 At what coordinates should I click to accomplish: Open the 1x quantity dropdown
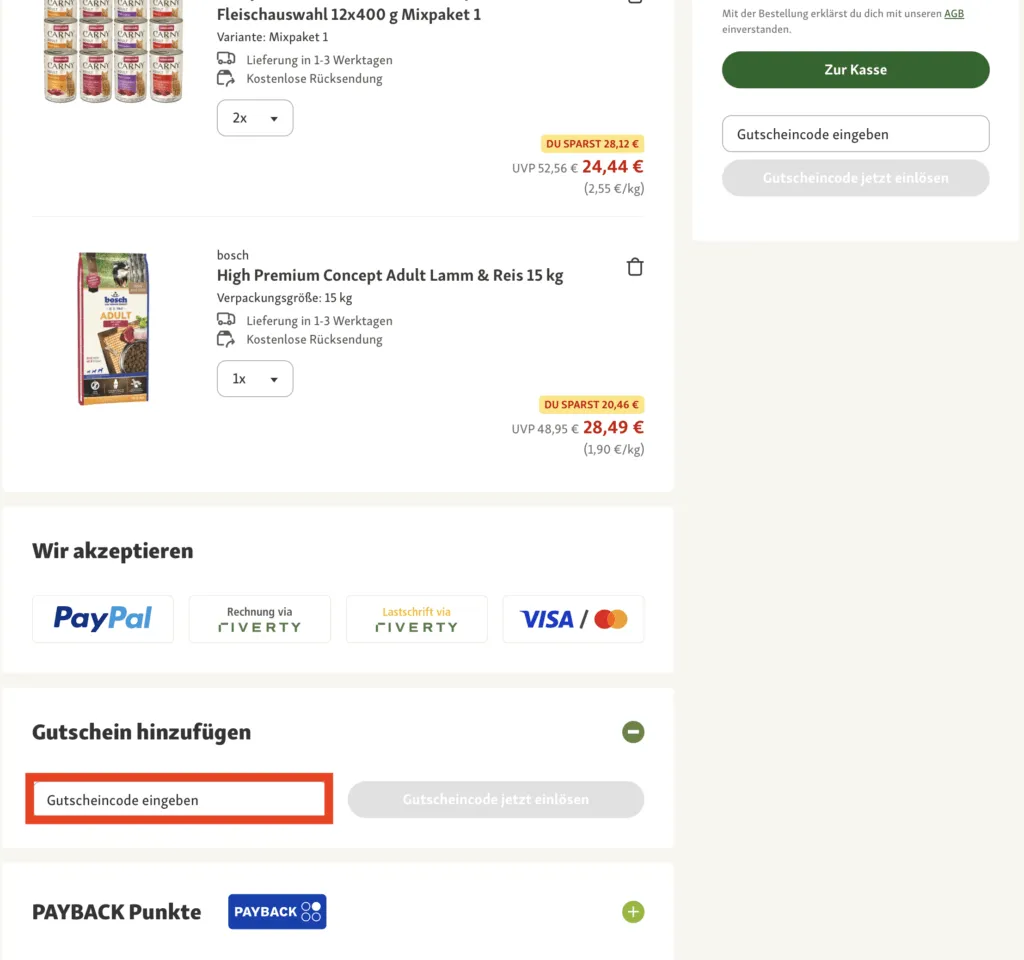255,379
